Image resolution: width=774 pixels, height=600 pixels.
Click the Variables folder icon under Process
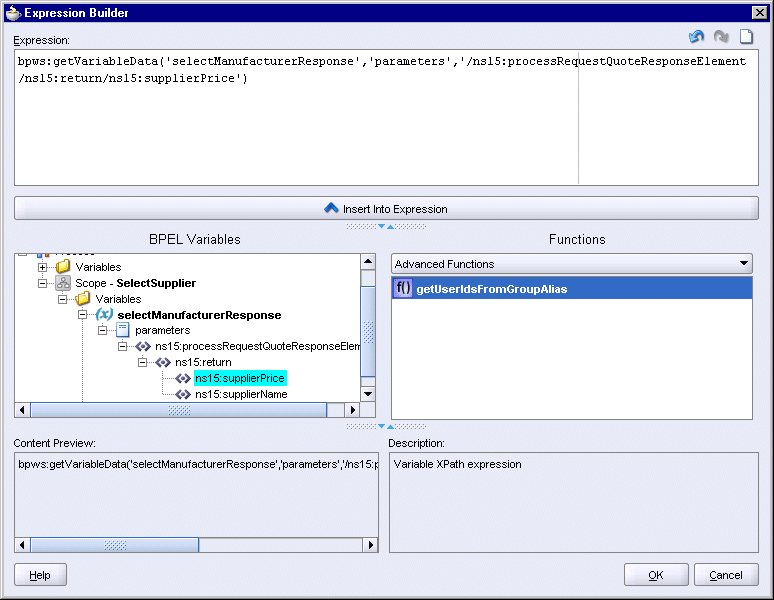(63, 267)
